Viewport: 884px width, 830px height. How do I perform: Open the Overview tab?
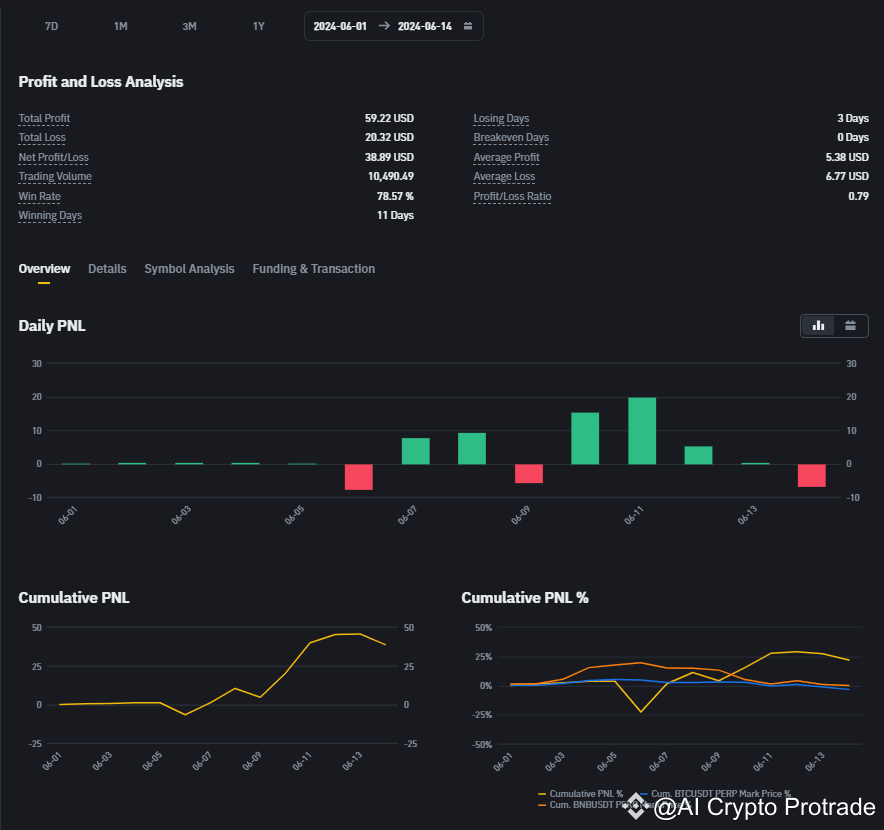[x=44, y=268]
